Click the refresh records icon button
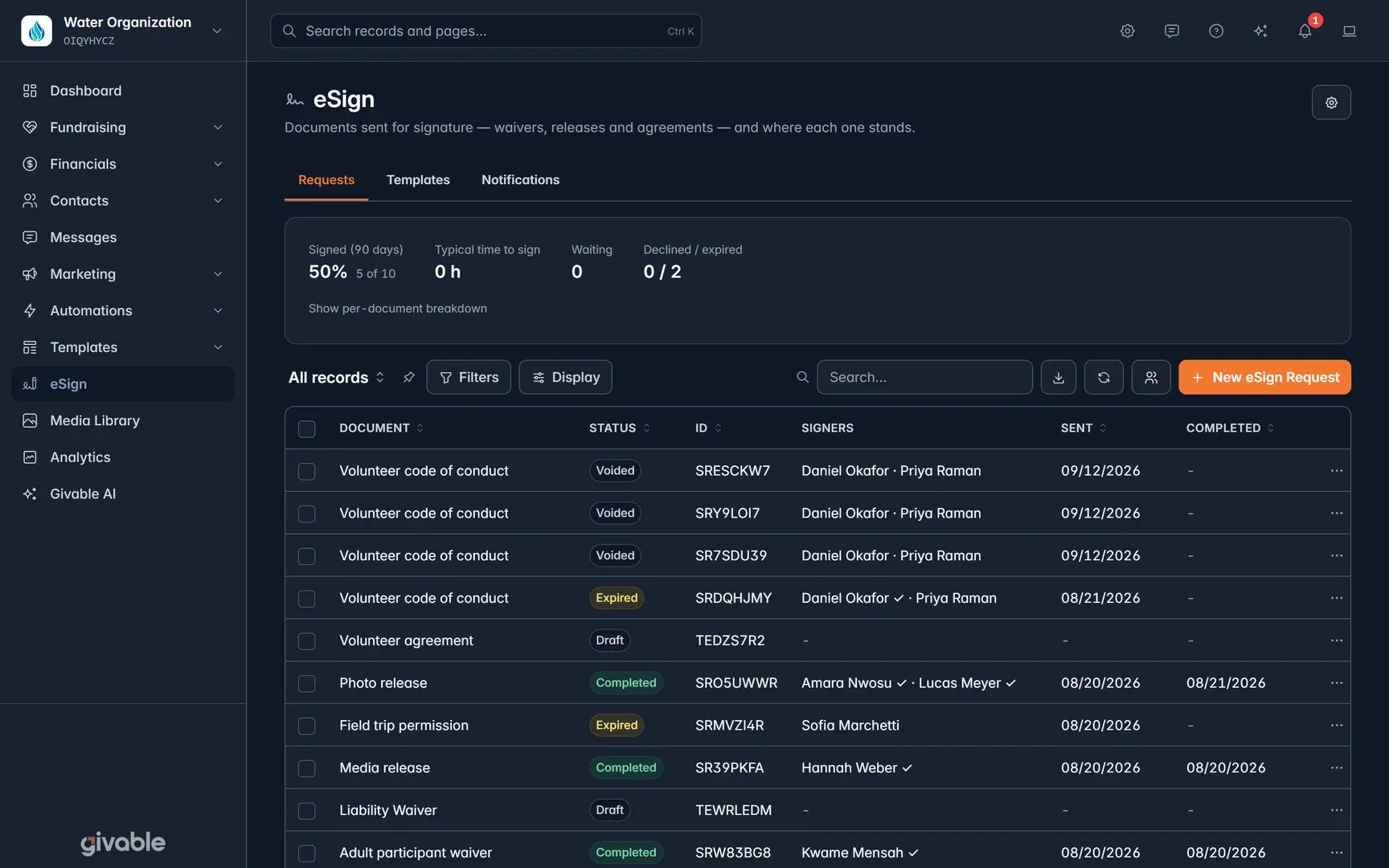This screenshot has width=1389, height=868. (1104, 377)
